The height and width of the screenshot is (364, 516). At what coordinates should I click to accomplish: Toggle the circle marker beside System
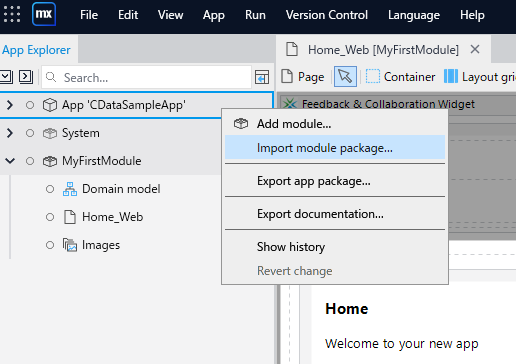tap(30, 133)
